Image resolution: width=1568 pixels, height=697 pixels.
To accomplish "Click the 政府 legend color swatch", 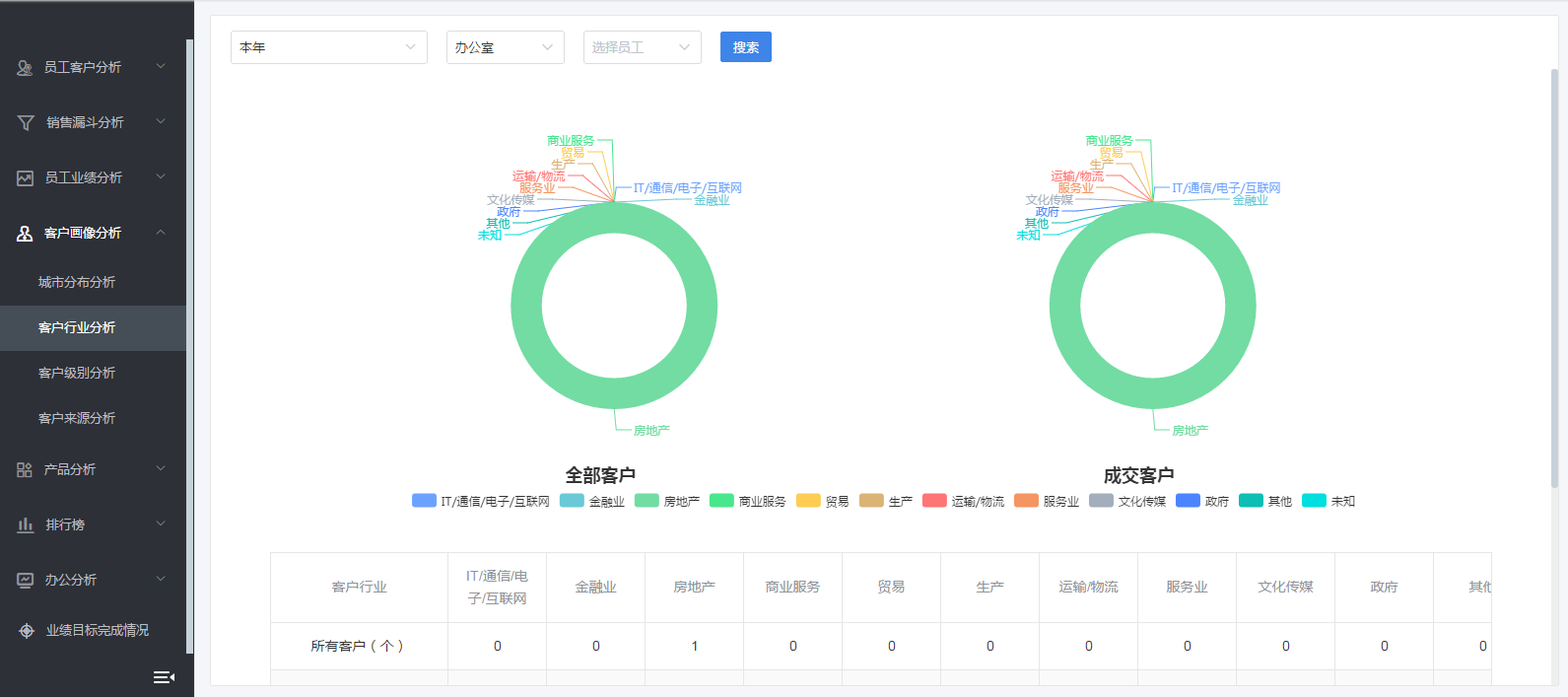I will [1188, 501].
